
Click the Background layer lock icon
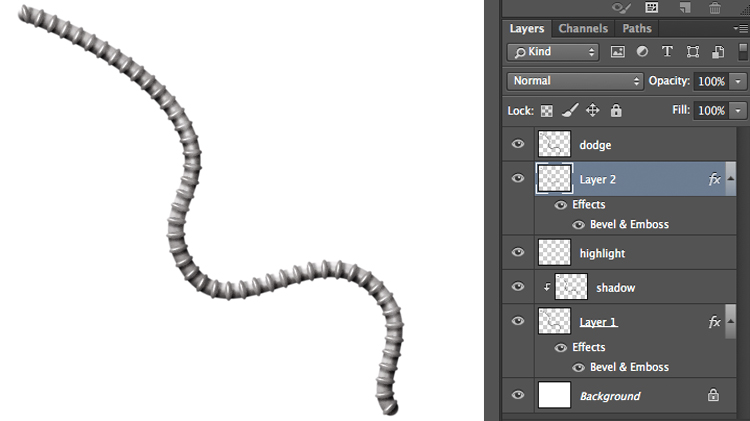click(x=713, y=395)
